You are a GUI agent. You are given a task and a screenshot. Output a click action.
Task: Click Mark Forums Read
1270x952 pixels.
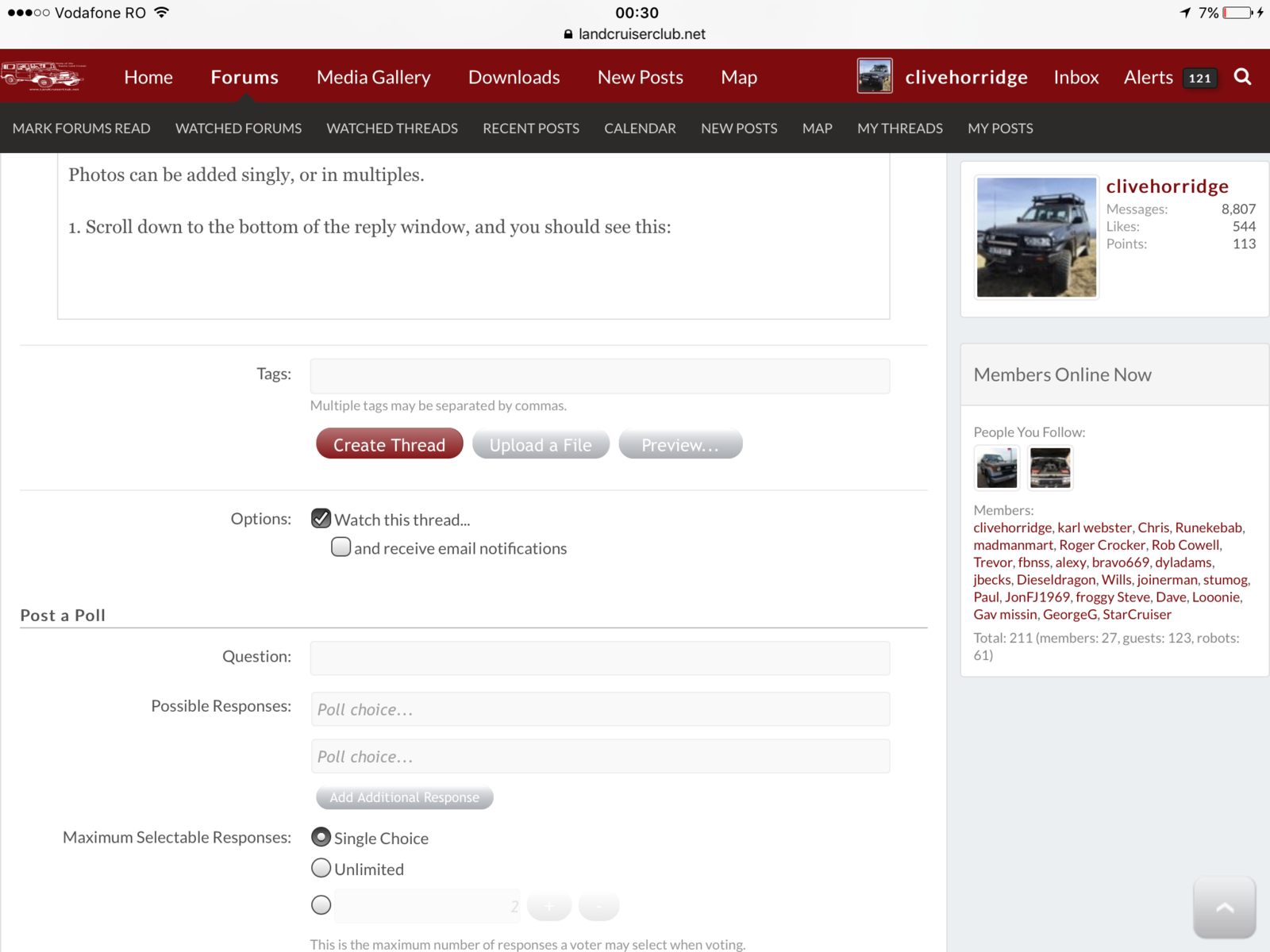click(81, 129)
